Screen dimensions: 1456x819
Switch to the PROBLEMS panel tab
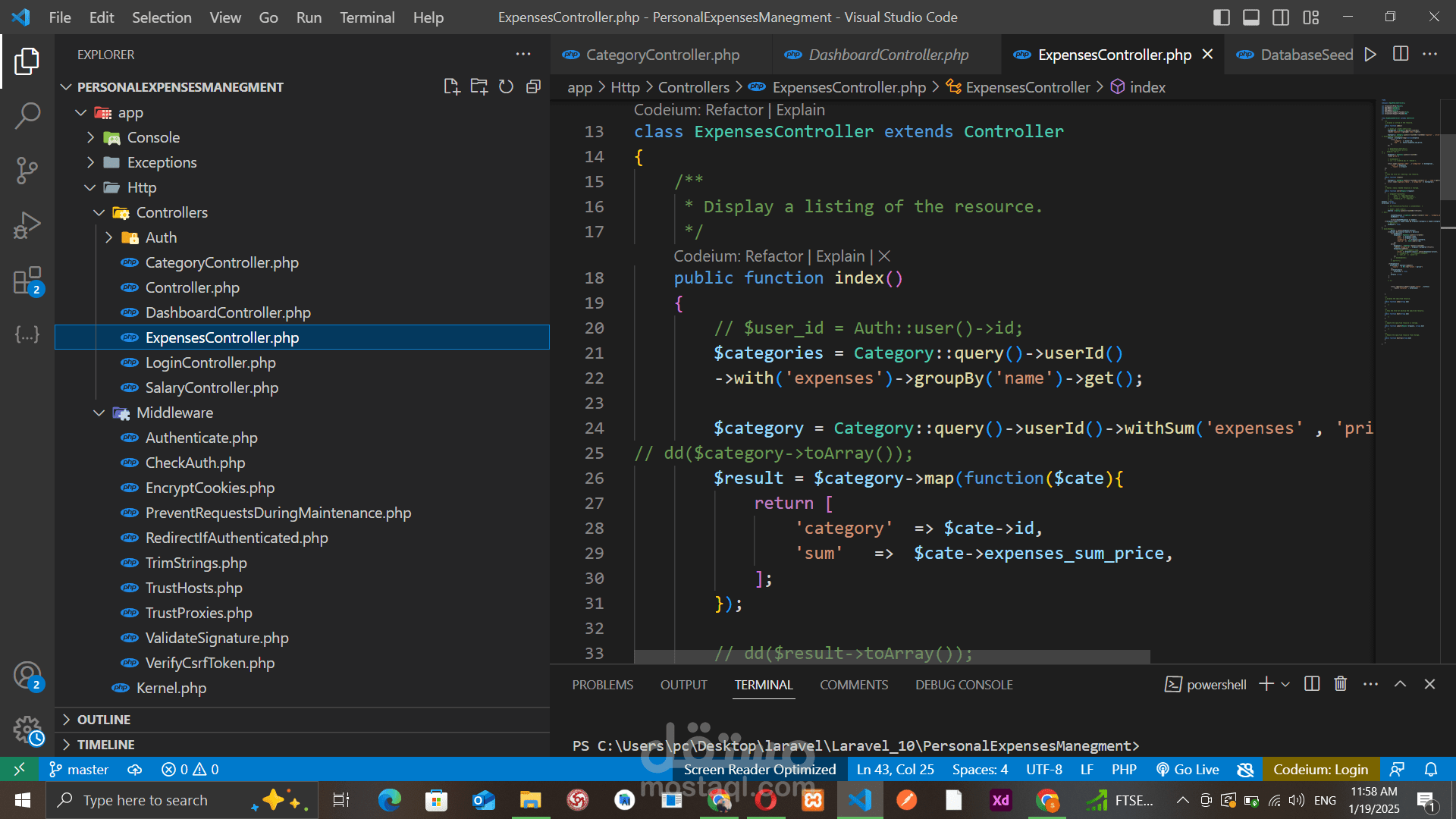(602, 685)
